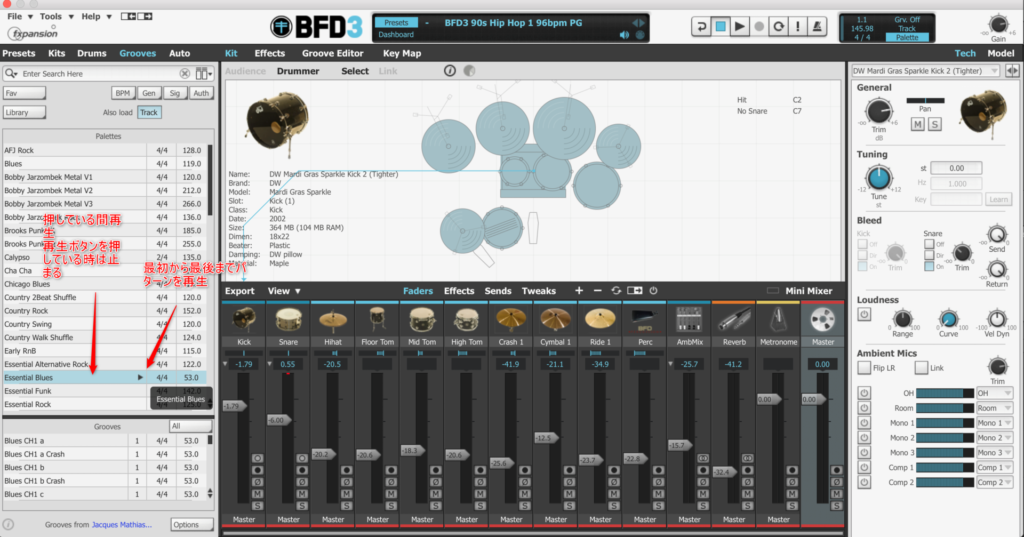Viewport: 1024px width, 537px height.
Task: Expand the OH ambient mic output dropdown
Action: pos(994,393)
